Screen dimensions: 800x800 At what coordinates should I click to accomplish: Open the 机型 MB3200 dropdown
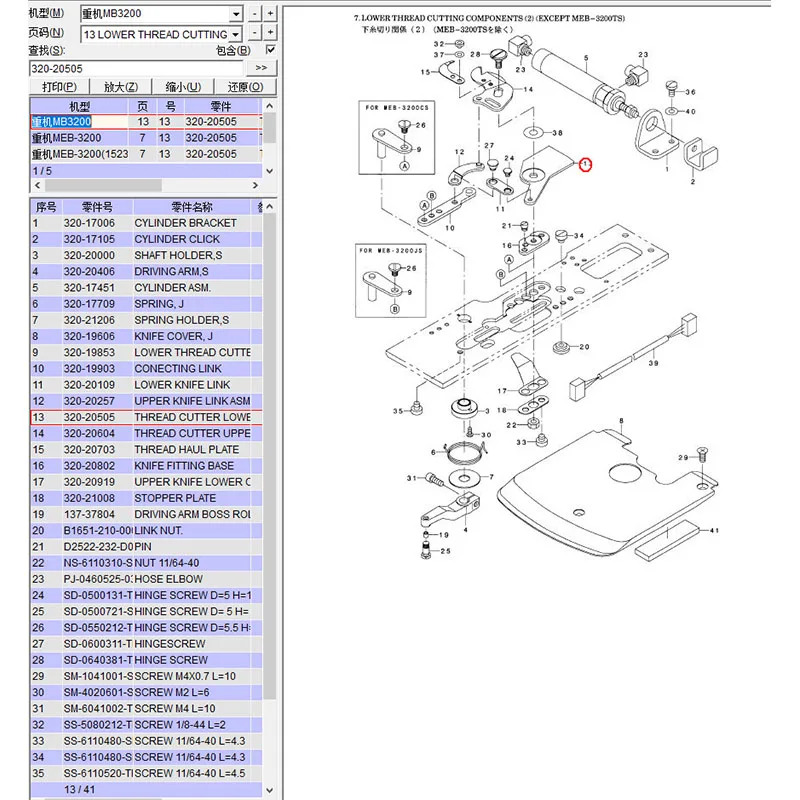click(x=236, y=14)
